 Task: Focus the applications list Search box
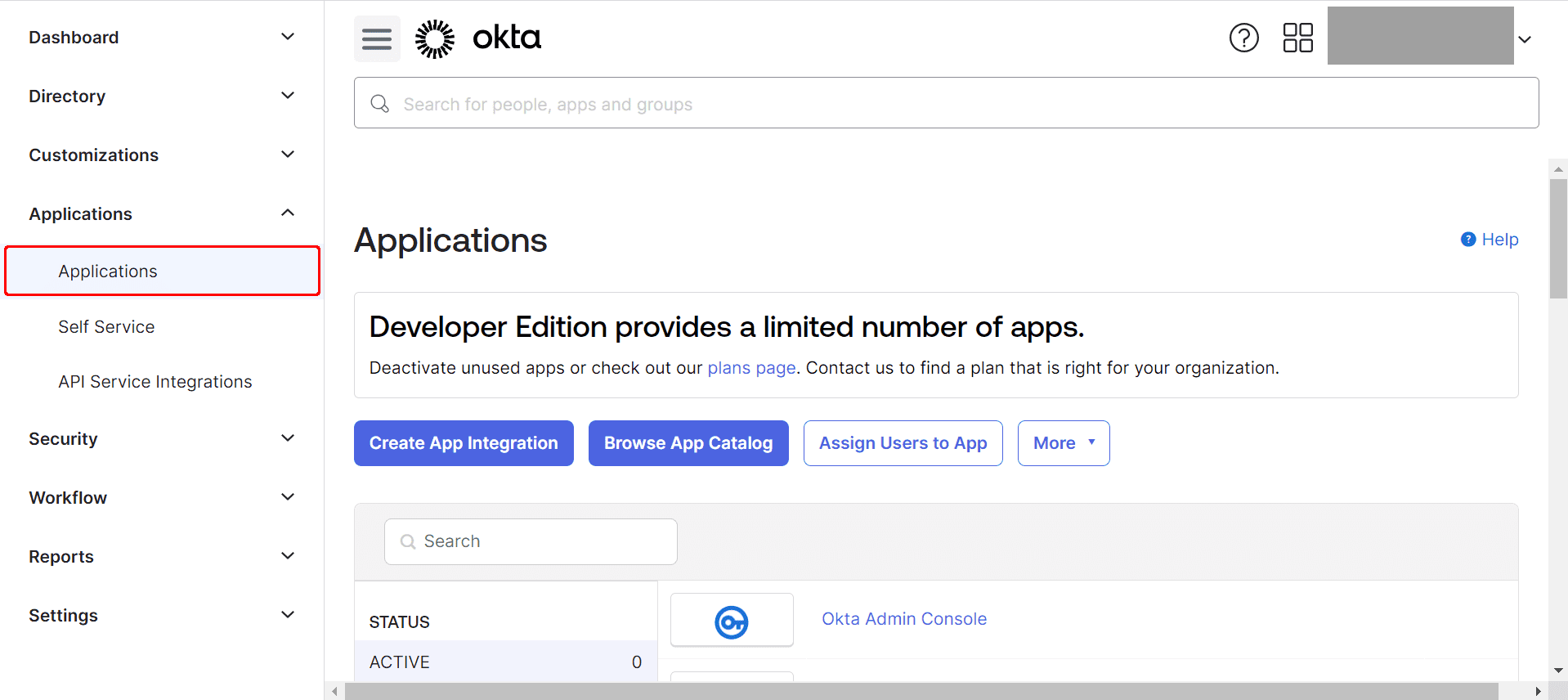click(x=531, y=541)
